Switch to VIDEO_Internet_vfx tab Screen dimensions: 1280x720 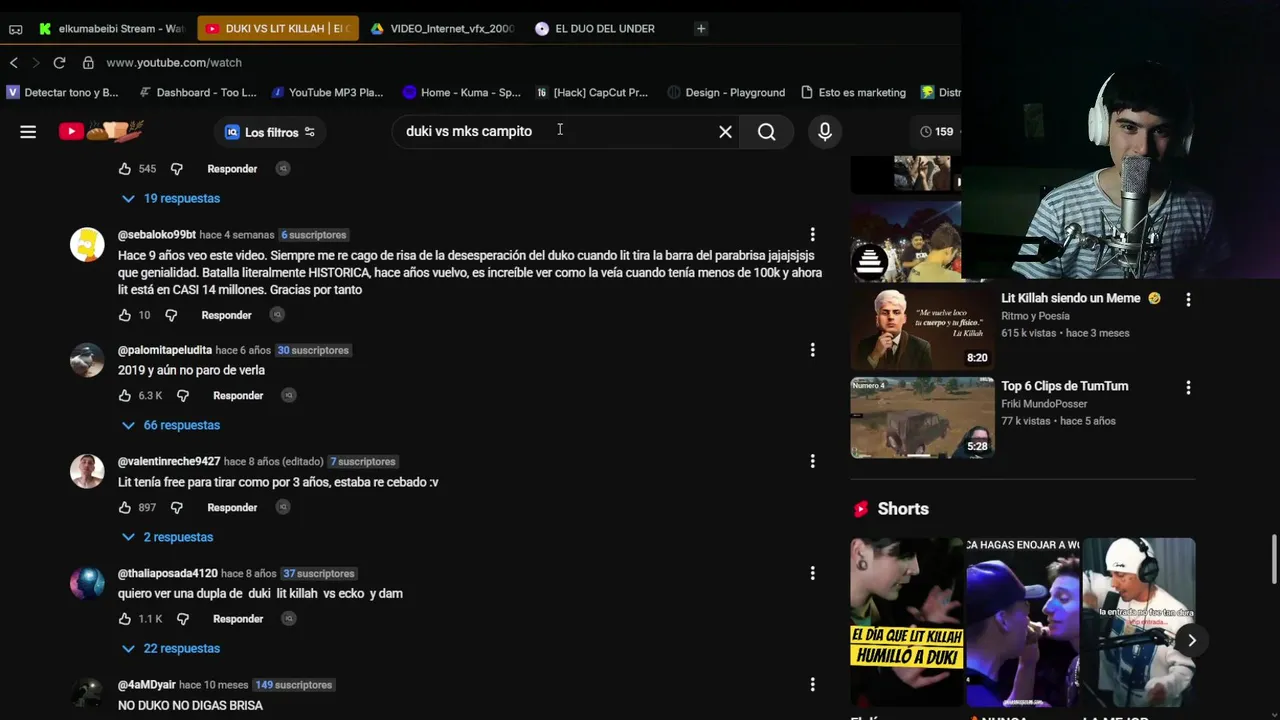tap(442, 28)
